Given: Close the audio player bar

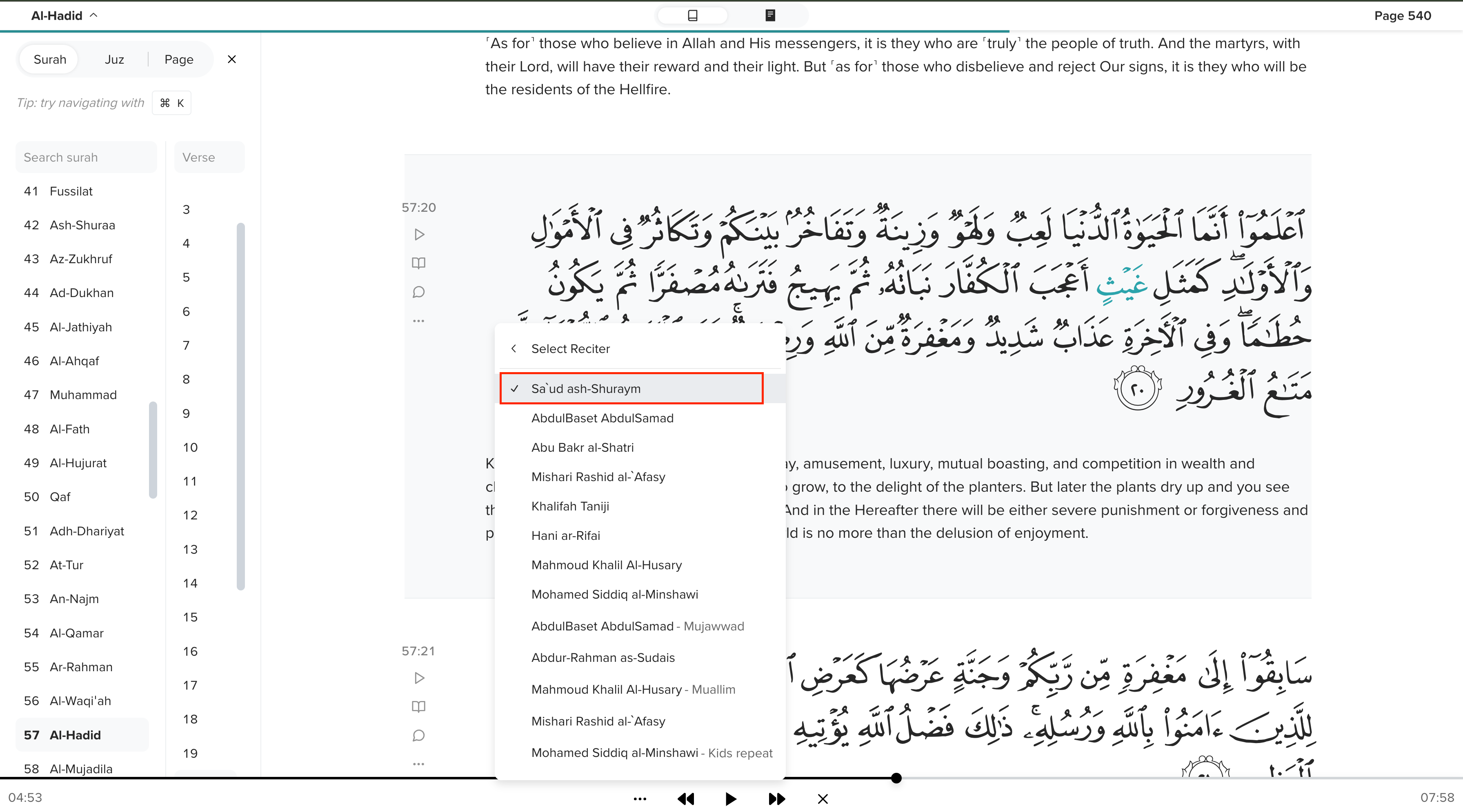Looking at the screenshot, I should 823,799.
